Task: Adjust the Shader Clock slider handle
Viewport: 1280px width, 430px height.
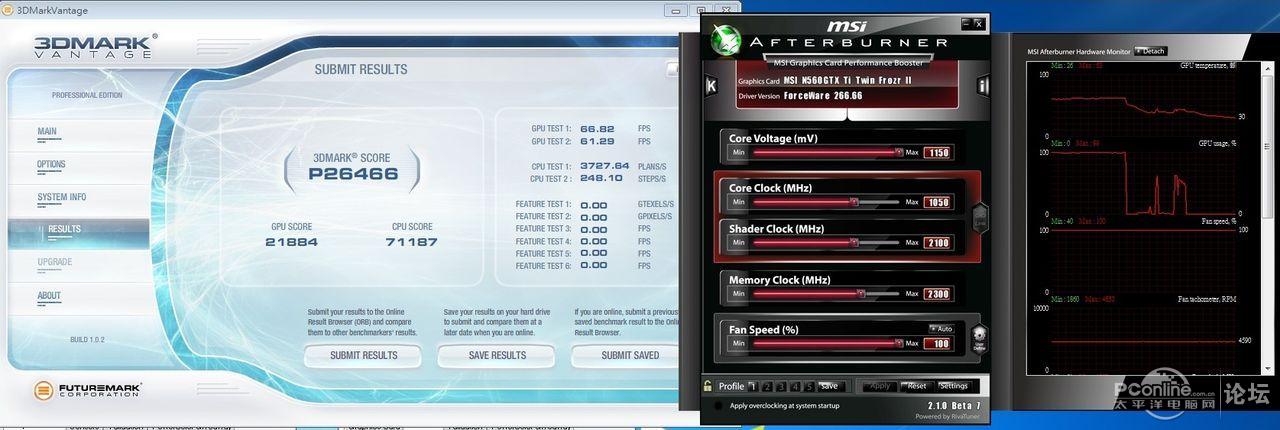Action: [x=853, y=242]
